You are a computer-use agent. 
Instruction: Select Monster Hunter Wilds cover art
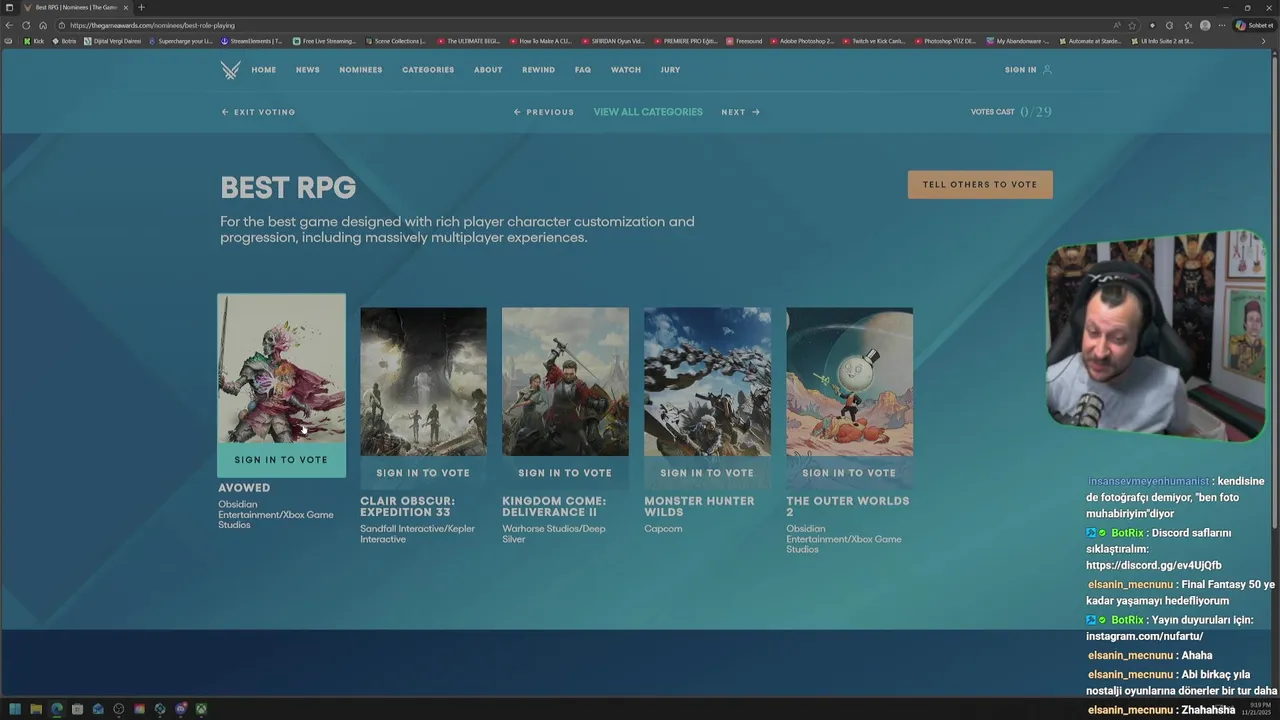(707, 381)
